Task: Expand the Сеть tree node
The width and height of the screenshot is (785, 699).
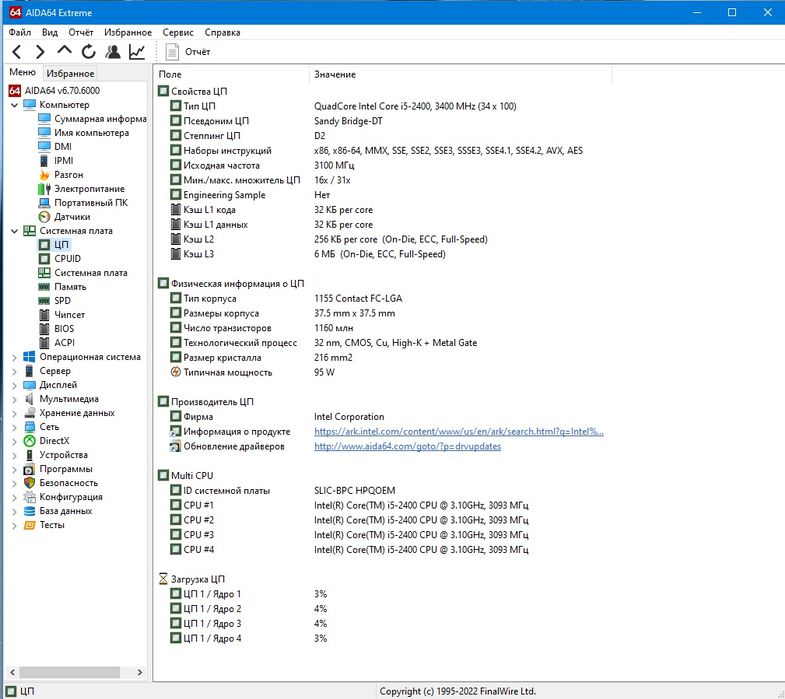Action: (15, 428)
